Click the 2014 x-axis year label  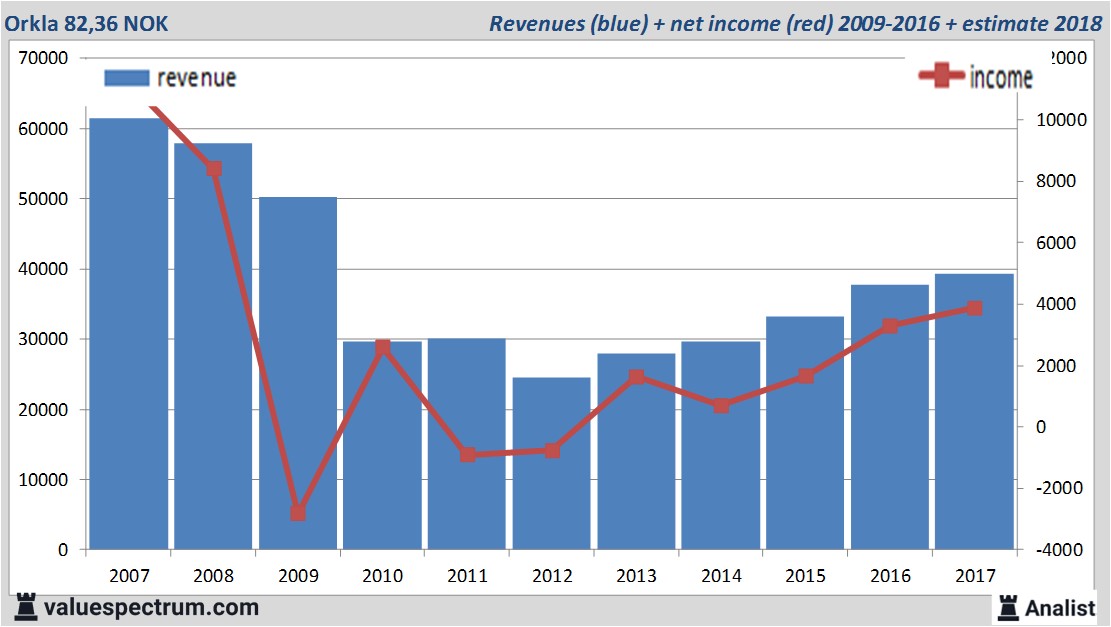[721, 575]
